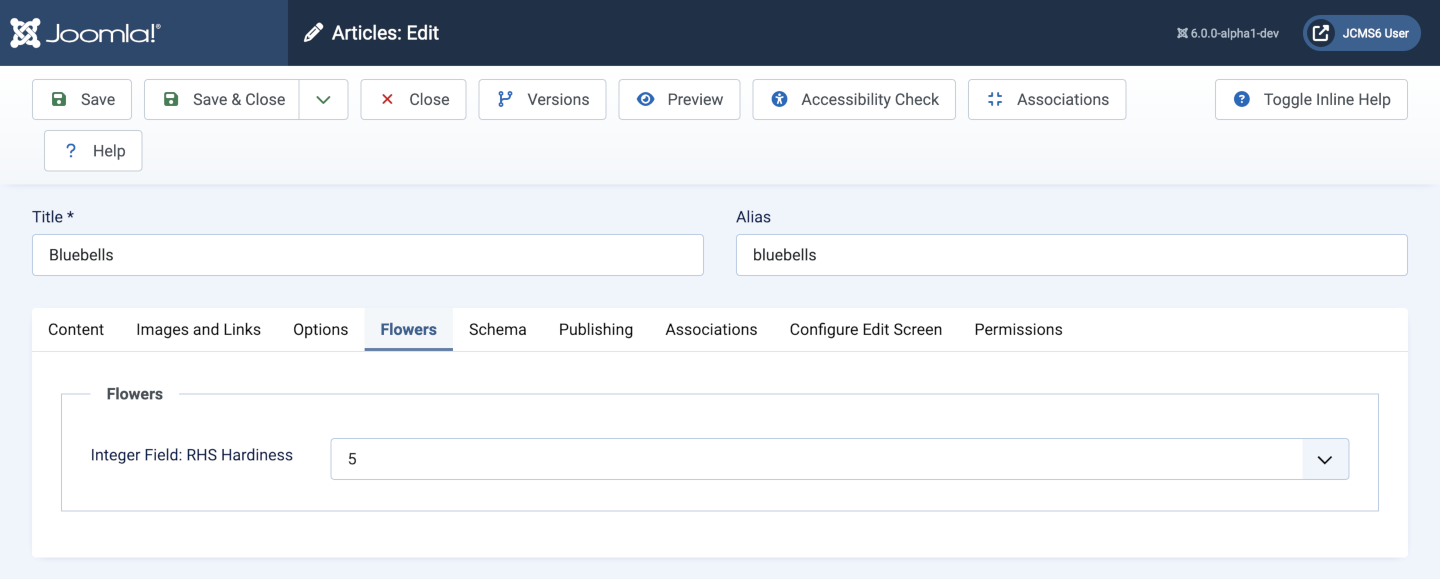The height and width of the screenshot is (579, 1440).
Task: Open Versions with the branch icon
Action: tap(542, 99)
